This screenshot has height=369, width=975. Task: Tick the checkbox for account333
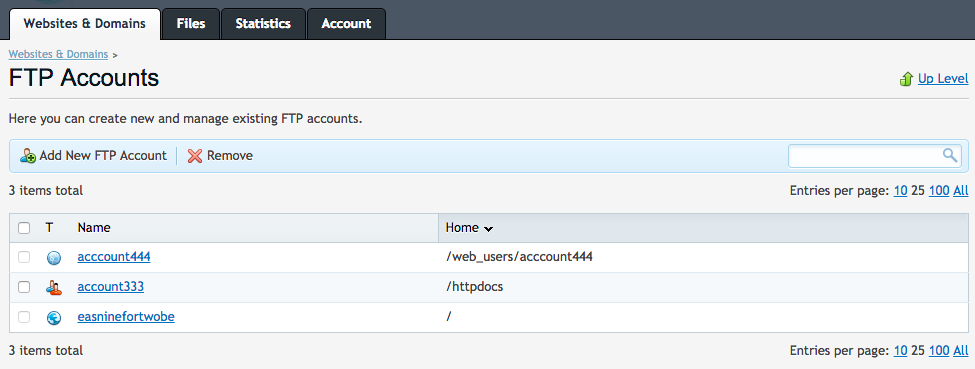pyautogui.click(x=24, y=287)
